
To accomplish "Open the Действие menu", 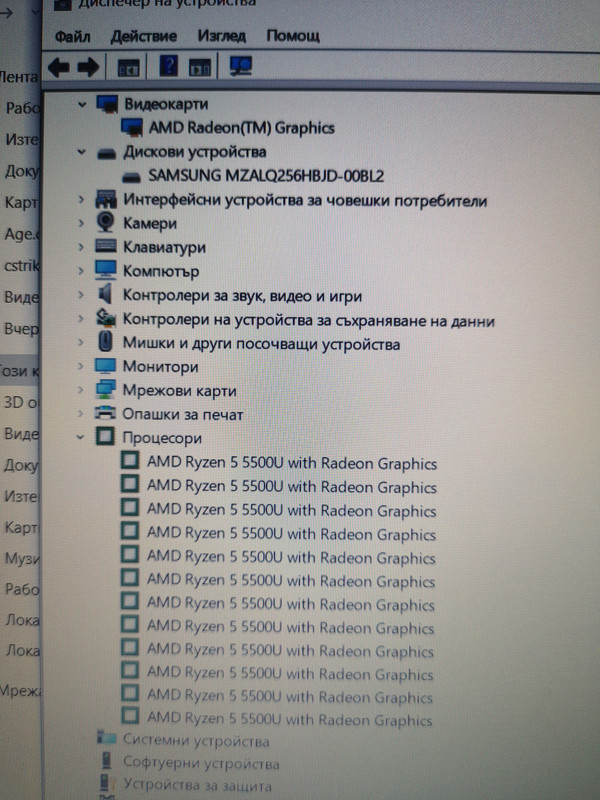I will [x=144, y=36].
